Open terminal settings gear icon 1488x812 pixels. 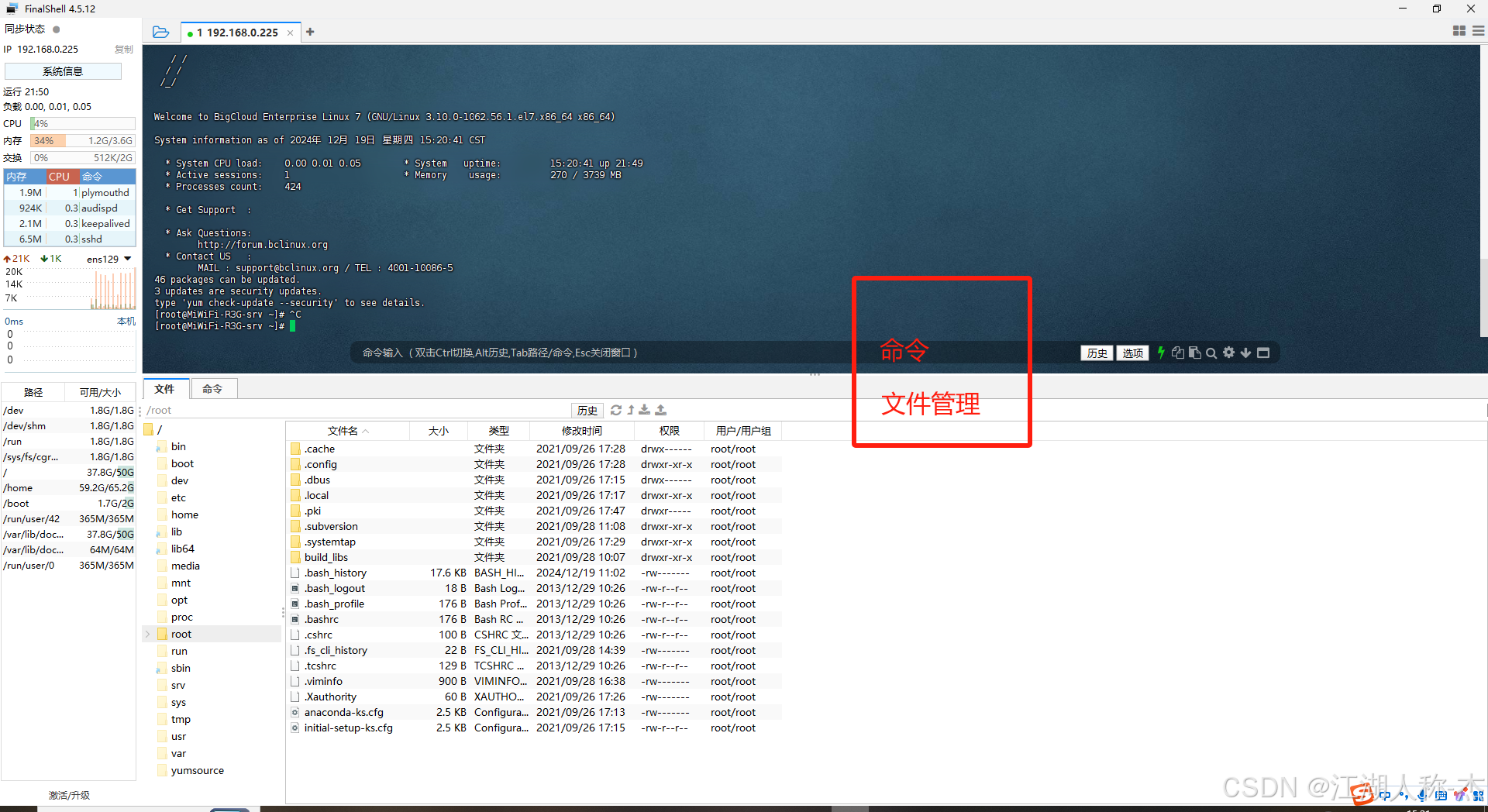(x=1228, y=353)
